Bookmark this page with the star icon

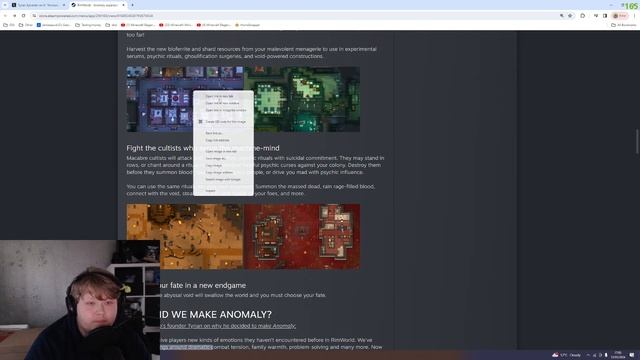[x=570, y=16]
